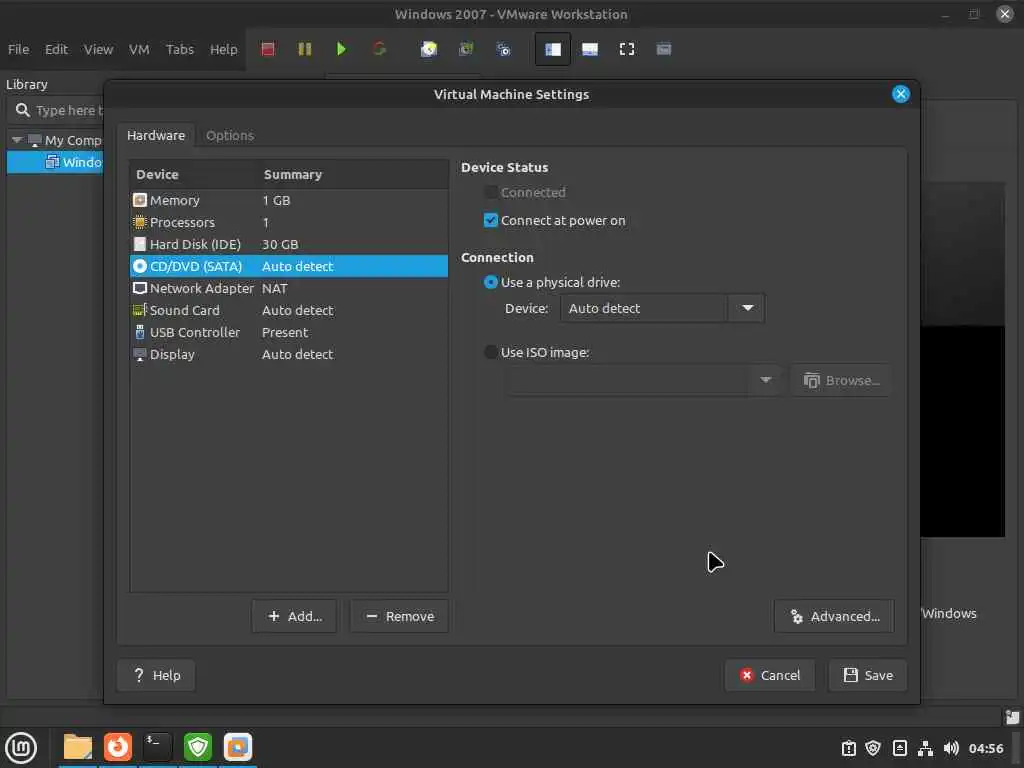The image size is (1024, 768).
Task: Open the network tray icon
Action: pos(925,748)
